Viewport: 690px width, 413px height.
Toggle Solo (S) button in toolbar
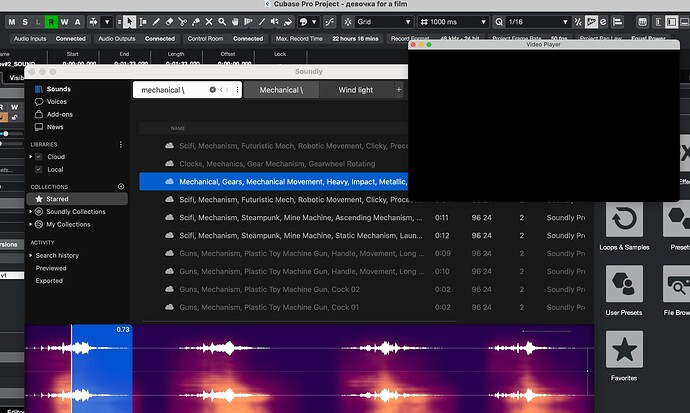click(x=25, y=22)
